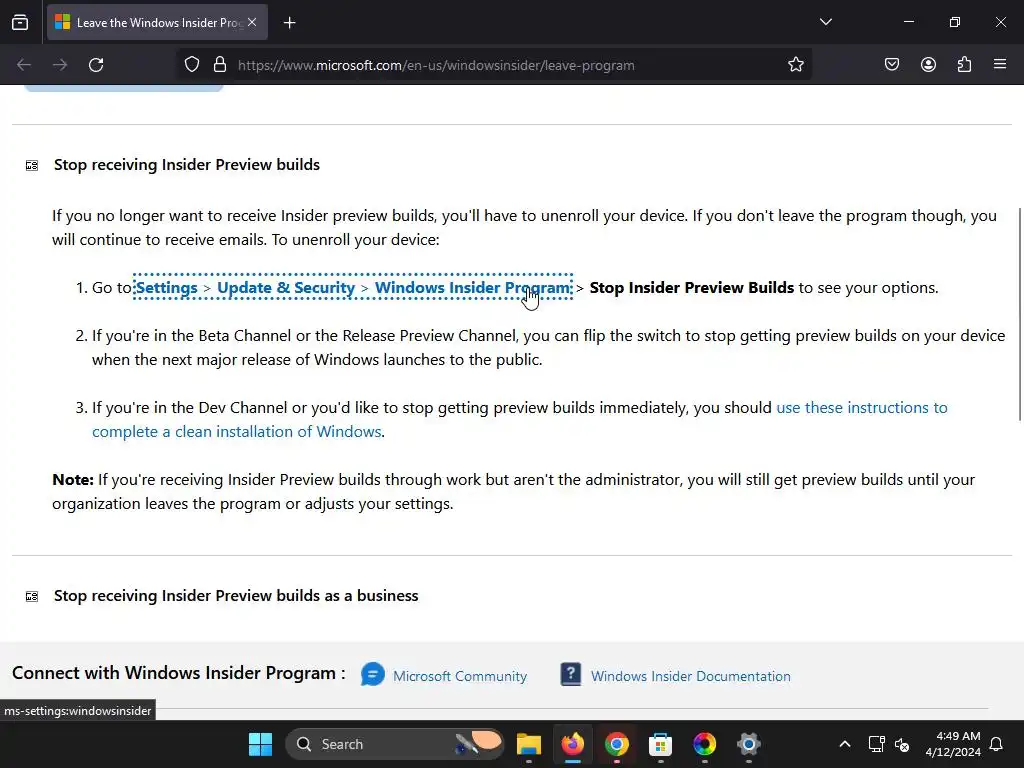Screen dimensions: 1024x768
Task: Open network status tray icon
Action: [x=876, y=744]
